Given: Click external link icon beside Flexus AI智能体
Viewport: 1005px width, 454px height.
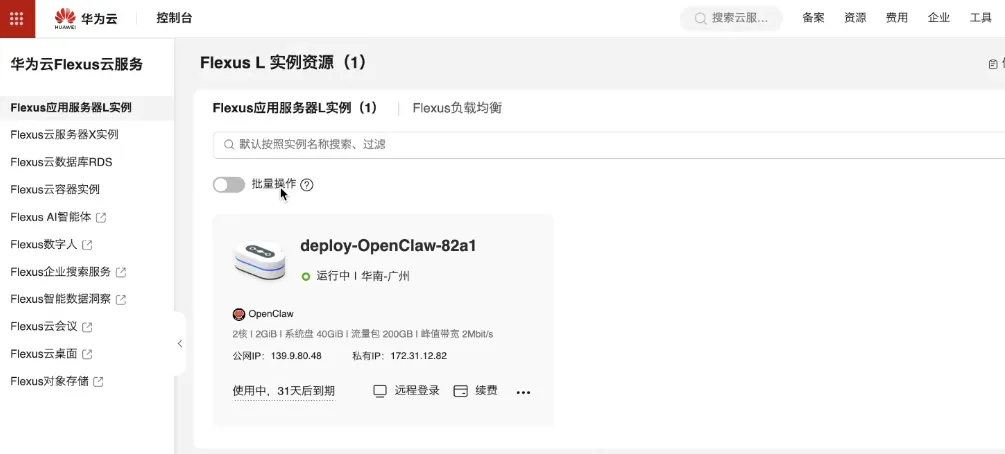Looking at the screenshot, I should coord(101,217).
